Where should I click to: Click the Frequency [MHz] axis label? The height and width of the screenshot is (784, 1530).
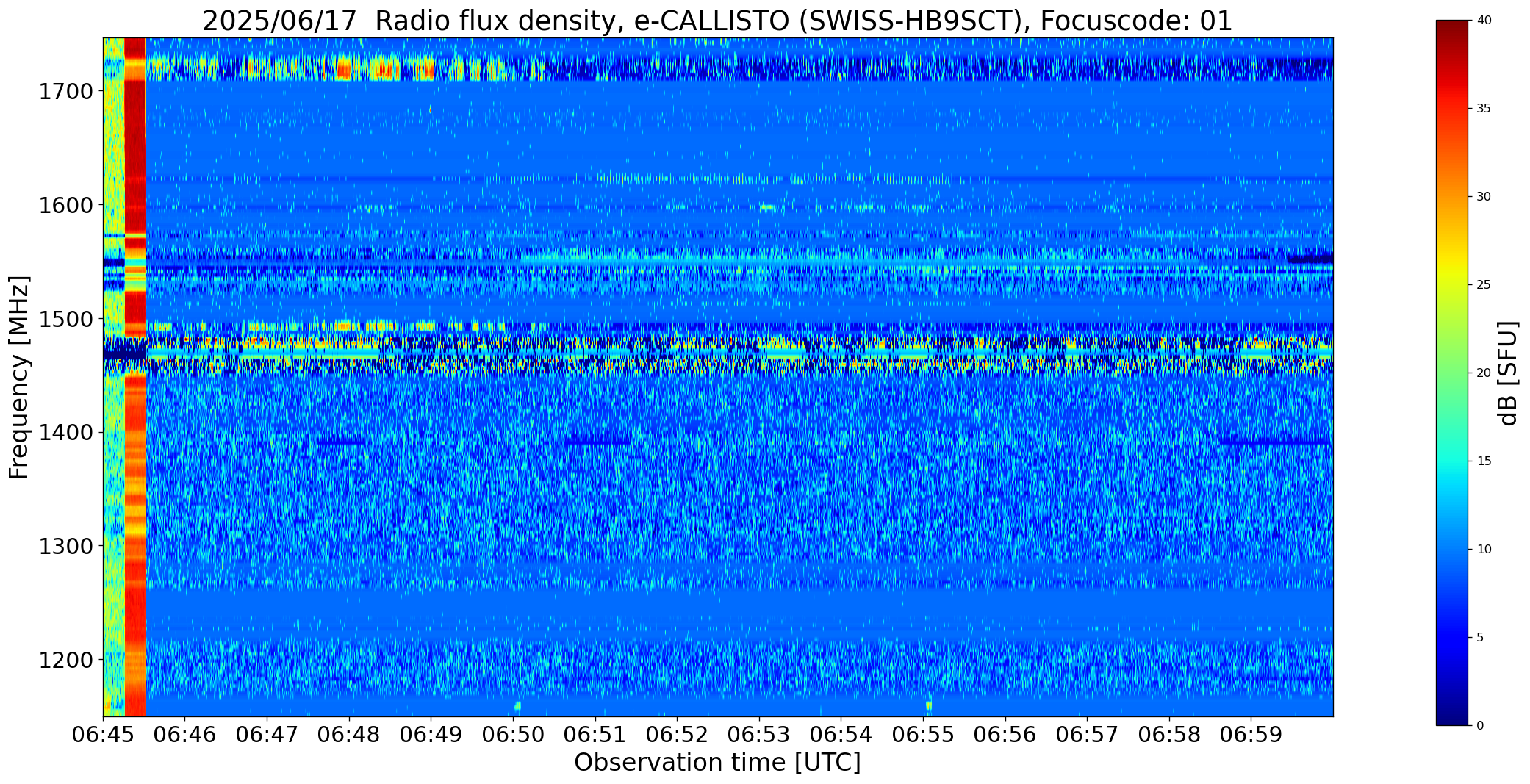coord(19,377)
